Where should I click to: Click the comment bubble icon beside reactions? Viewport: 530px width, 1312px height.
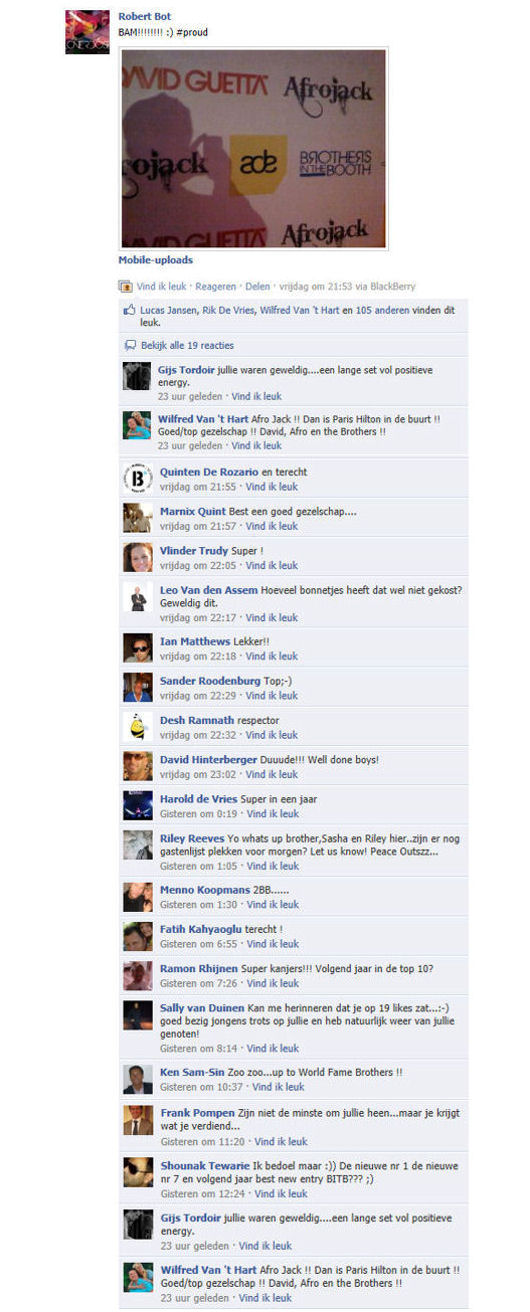pos(129,345)
